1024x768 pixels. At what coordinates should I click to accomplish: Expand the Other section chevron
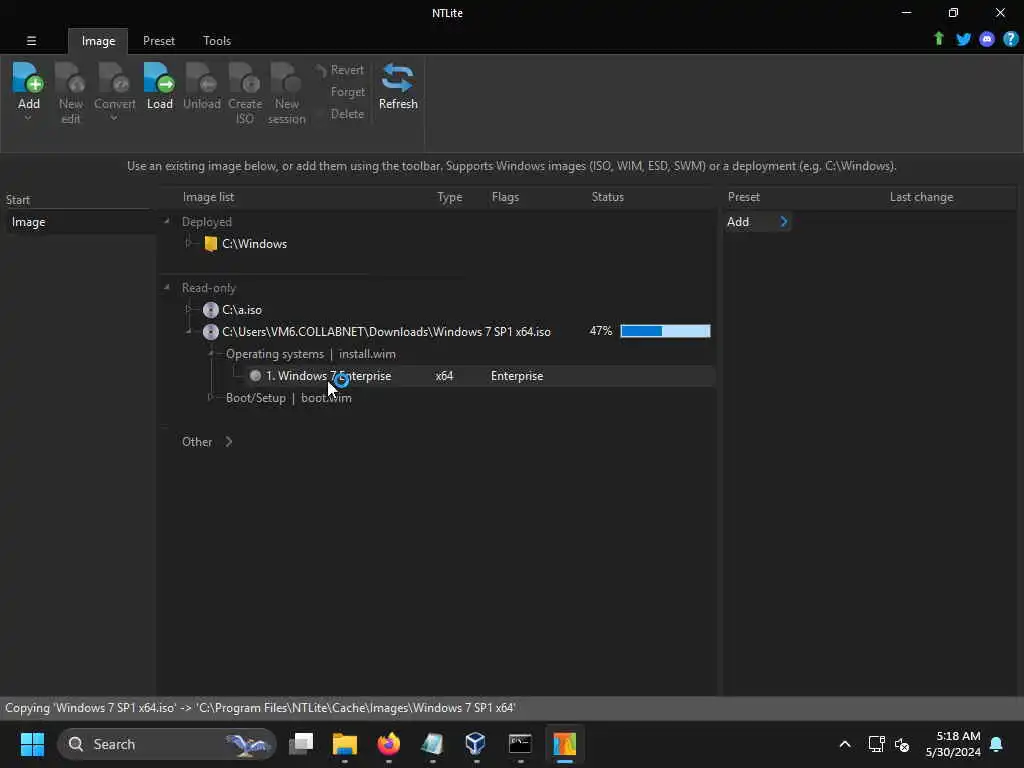[229, 441]
